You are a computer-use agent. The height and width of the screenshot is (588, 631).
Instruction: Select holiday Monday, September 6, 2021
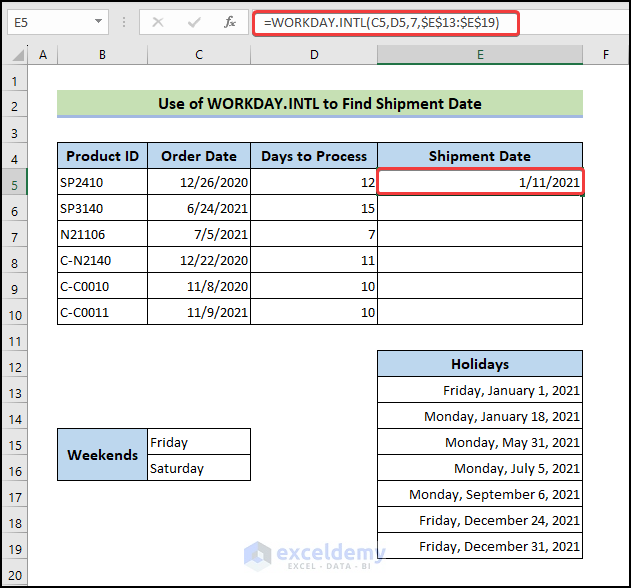480,494
